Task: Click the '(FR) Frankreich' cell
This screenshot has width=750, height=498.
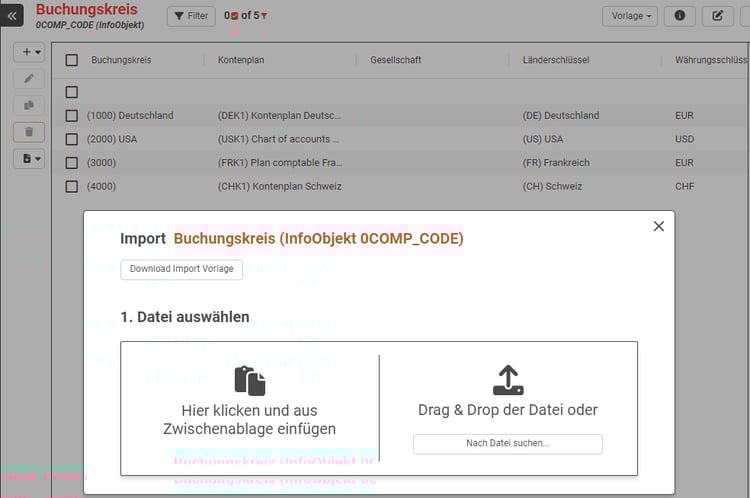Action: [x=556, y=163]
